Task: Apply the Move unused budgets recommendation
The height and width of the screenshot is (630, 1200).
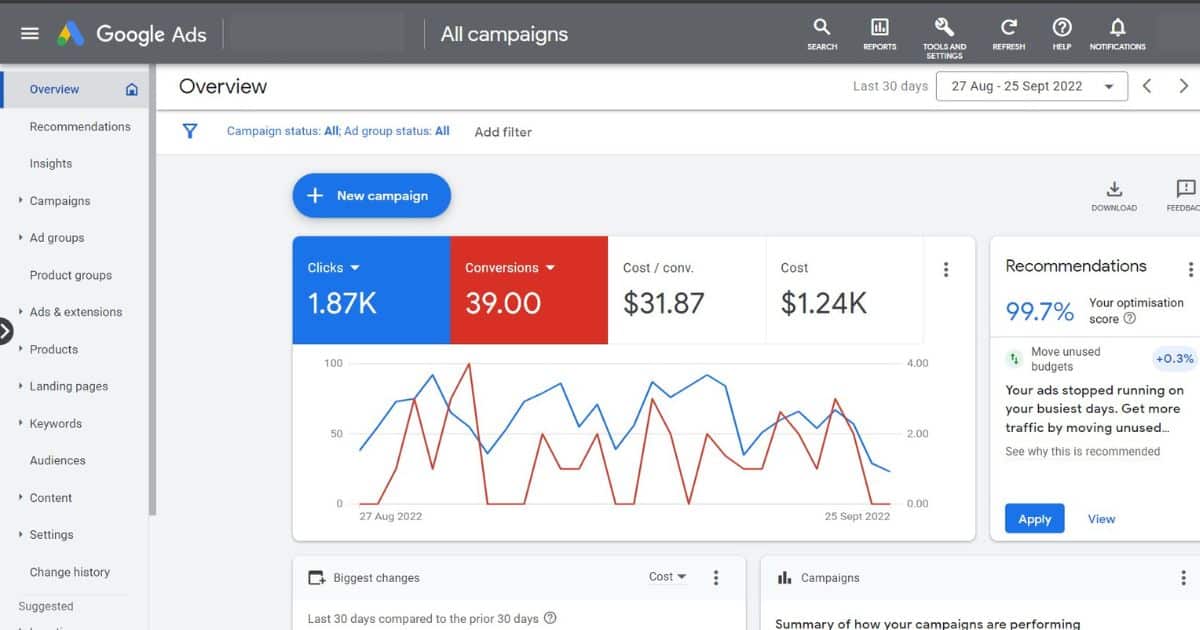Action: coord(1034,518)
